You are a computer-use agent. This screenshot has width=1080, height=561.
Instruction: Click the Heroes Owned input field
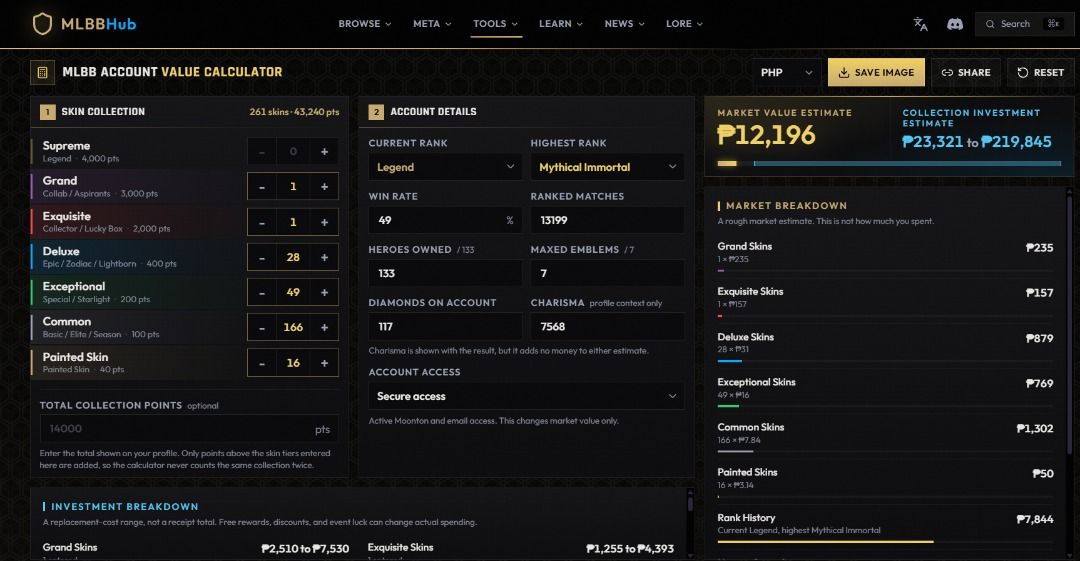click(445, 273)
